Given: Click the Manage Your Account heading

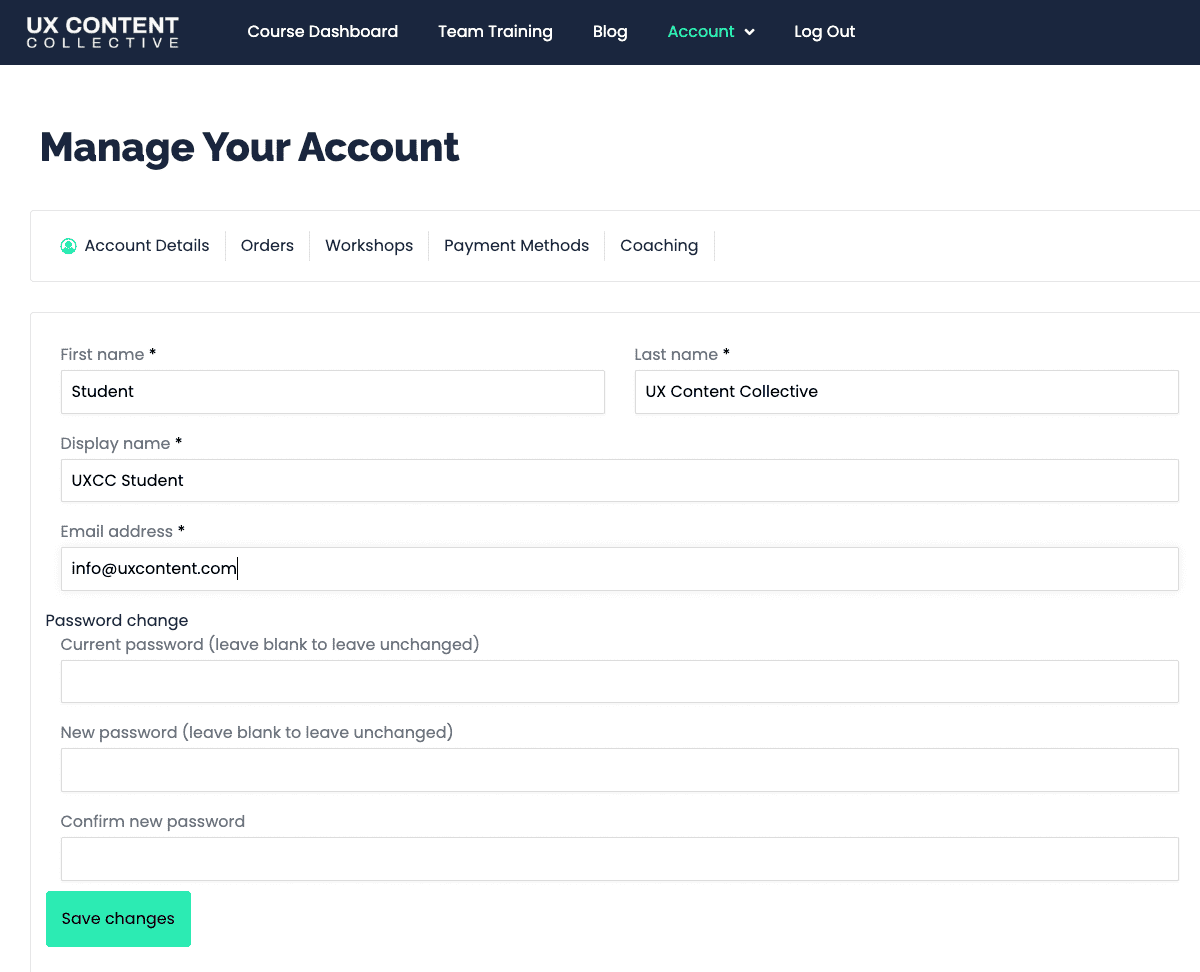Looking at the screenshot, I should [x=249, y=148].
